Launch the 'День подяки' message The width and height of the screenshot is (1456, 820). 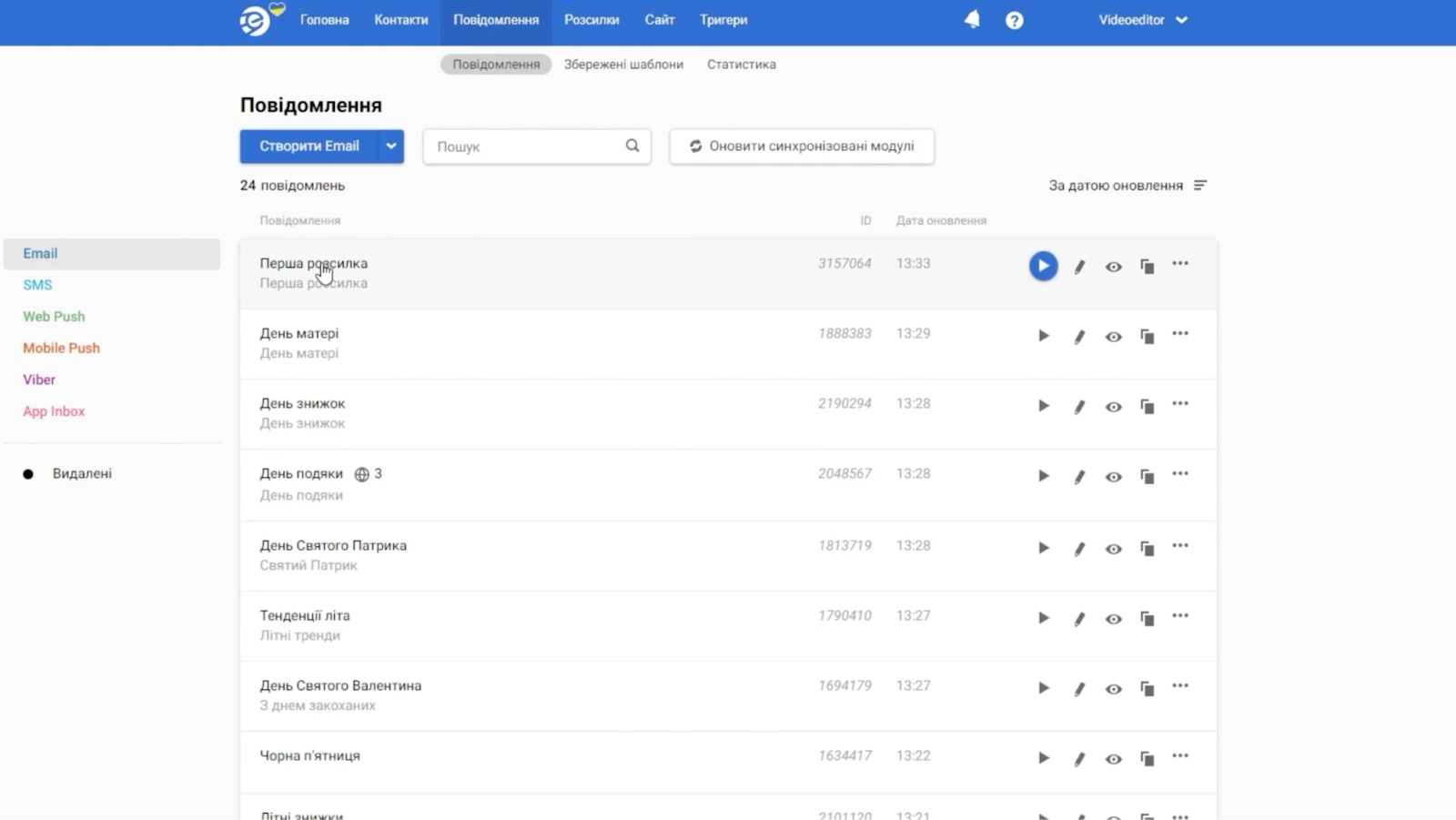(1044, 476)
